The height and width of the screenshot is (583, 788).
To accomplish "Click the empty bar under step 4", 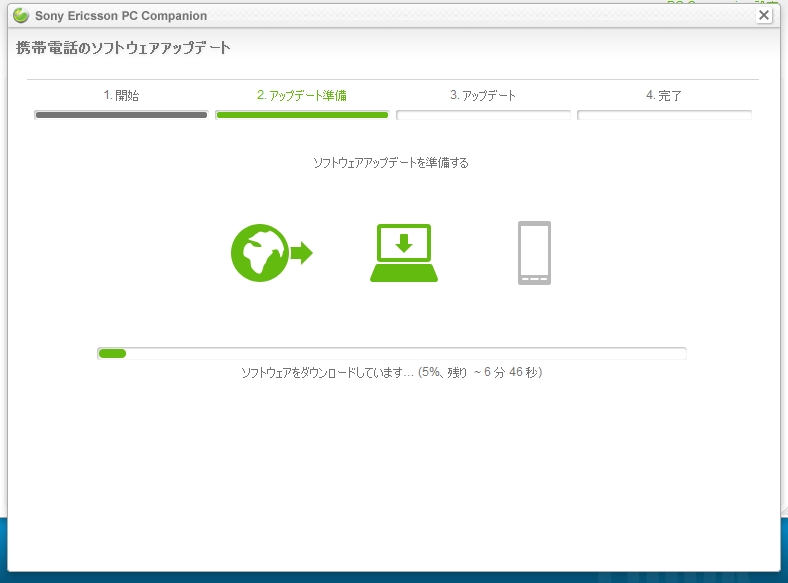I will (664, 115).
